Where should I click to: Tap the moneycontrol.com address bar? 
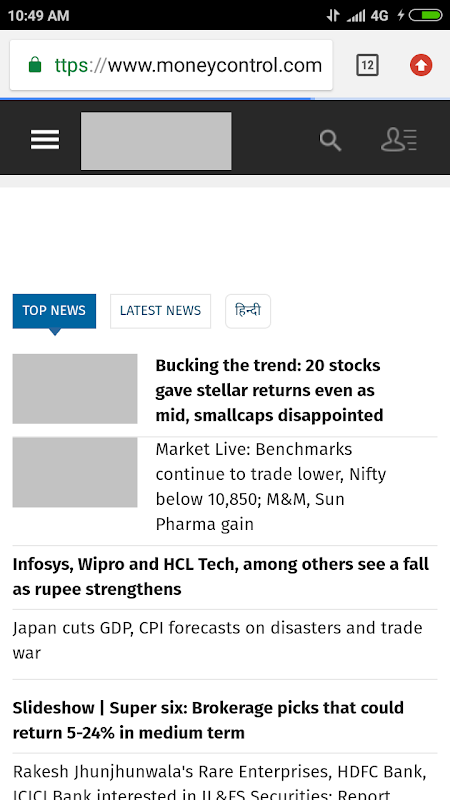pyautogui.click(x=171, y=65)
